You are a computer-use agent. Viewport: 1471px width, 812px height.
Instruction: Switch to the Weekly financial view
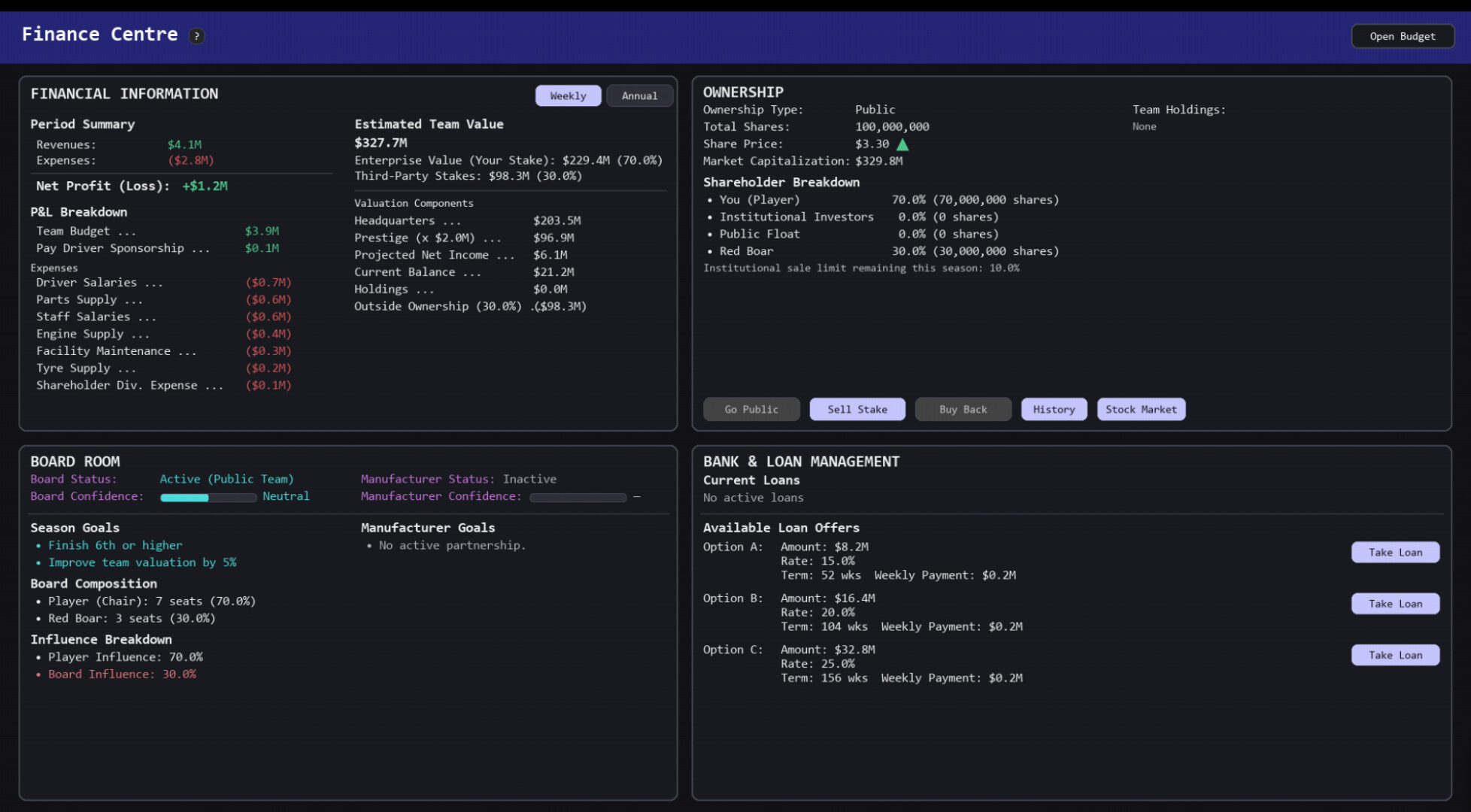[x=569, y=95]
